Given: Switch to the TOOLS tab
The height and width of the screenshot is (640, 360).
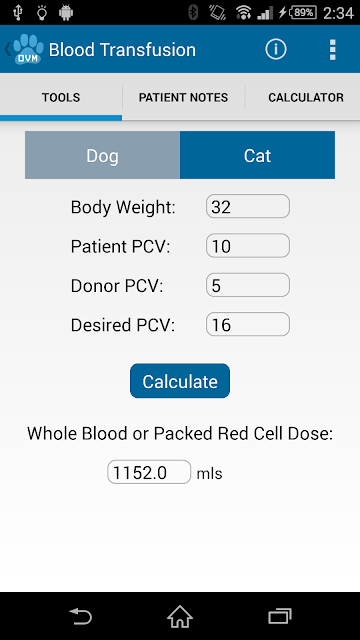Looking at the screenshot, I should coord(61,98).
